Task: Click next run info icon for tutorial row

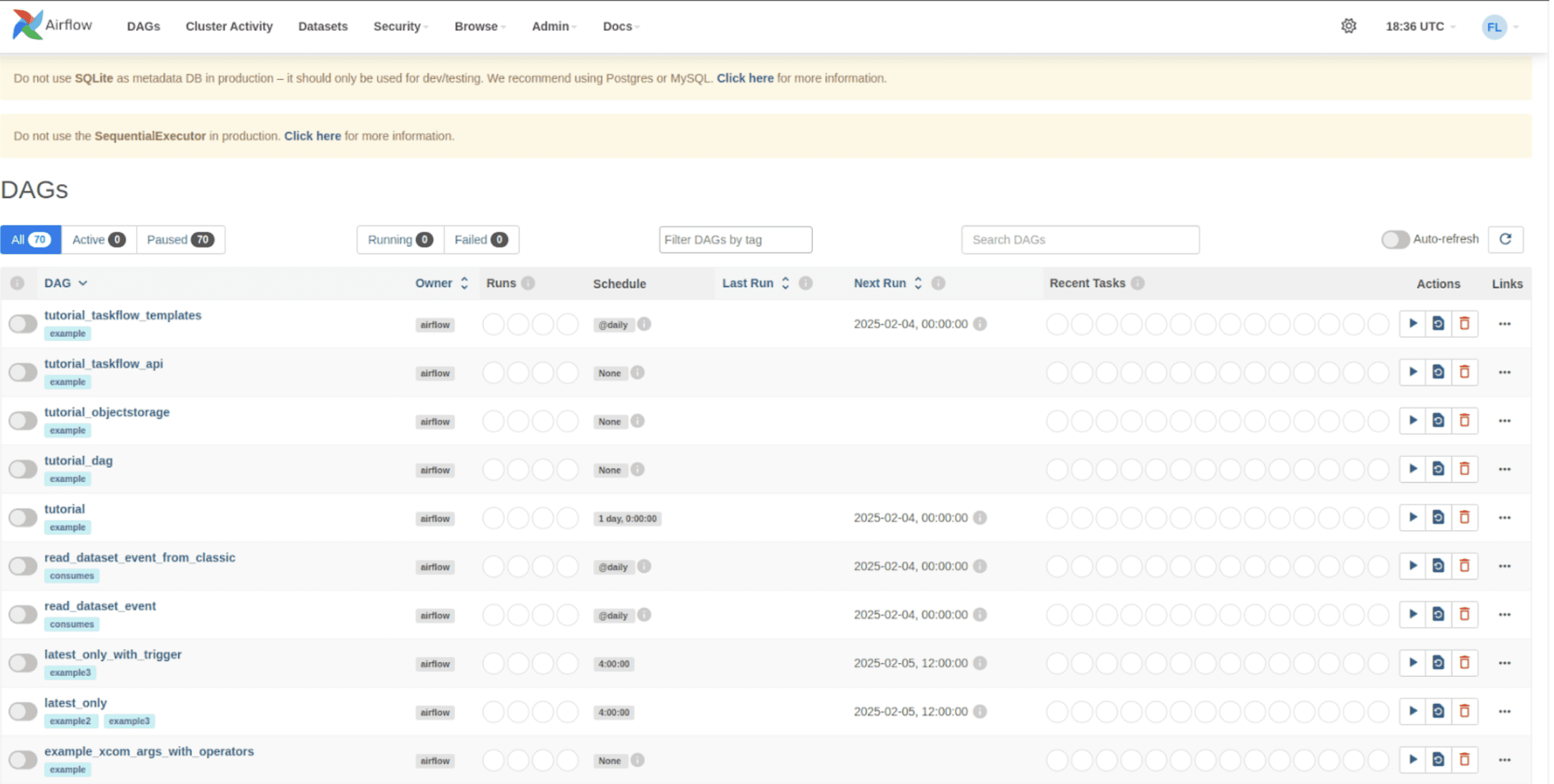Action: (980, 518)
